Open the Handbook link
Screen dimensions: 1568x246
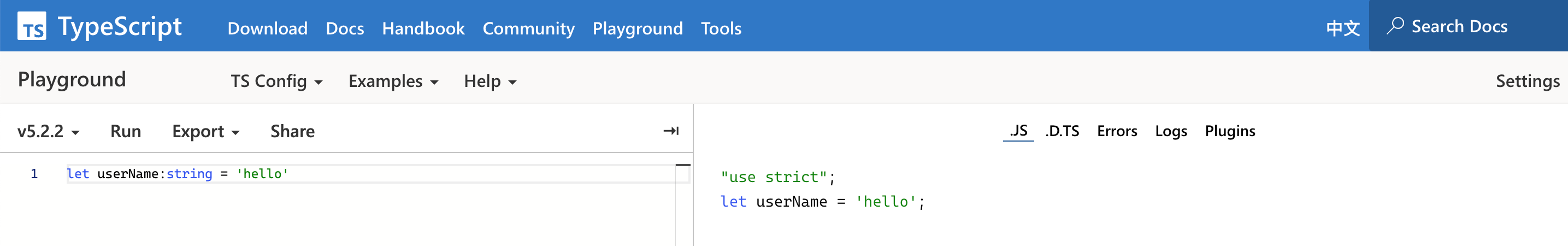(423, 28)
